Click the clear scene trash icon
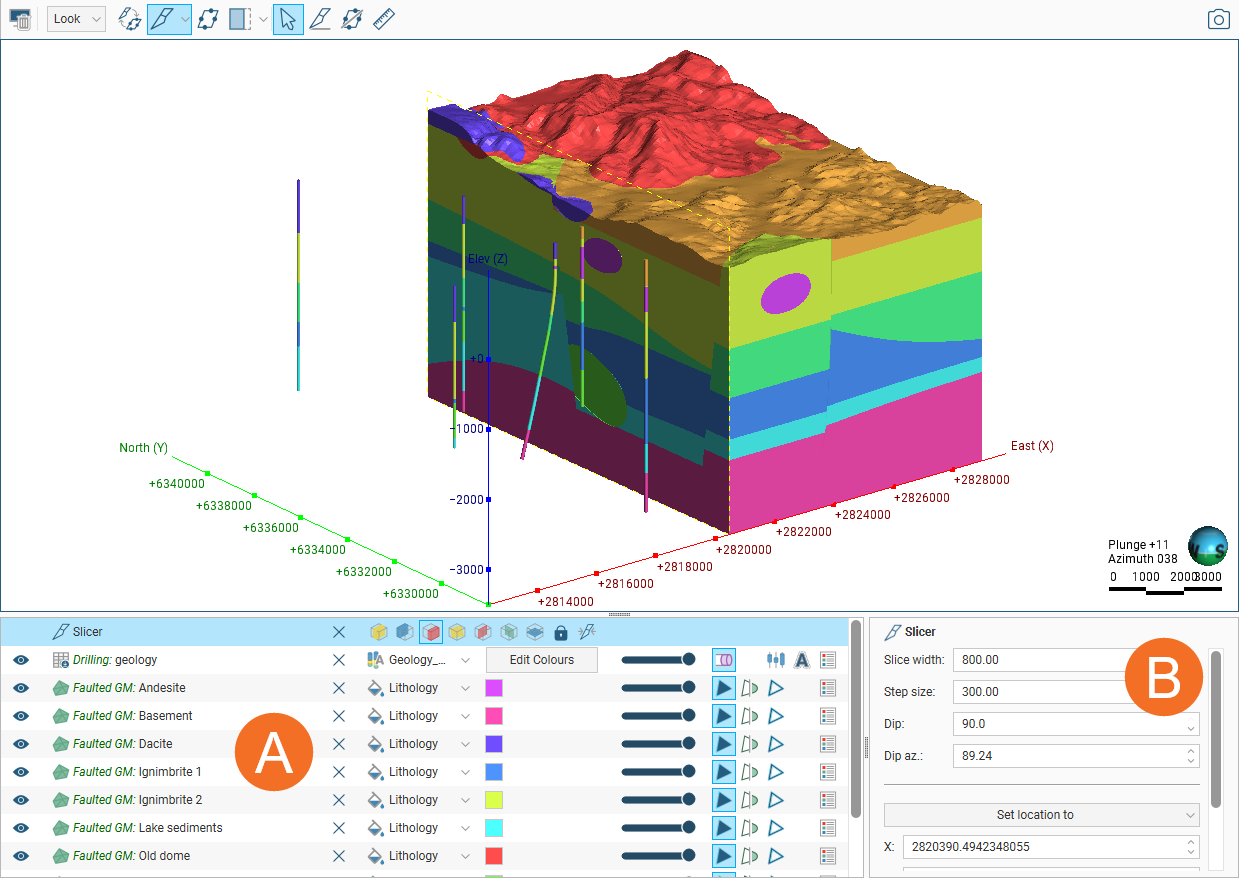This screenshot has width=1239, height=878. 20,19
